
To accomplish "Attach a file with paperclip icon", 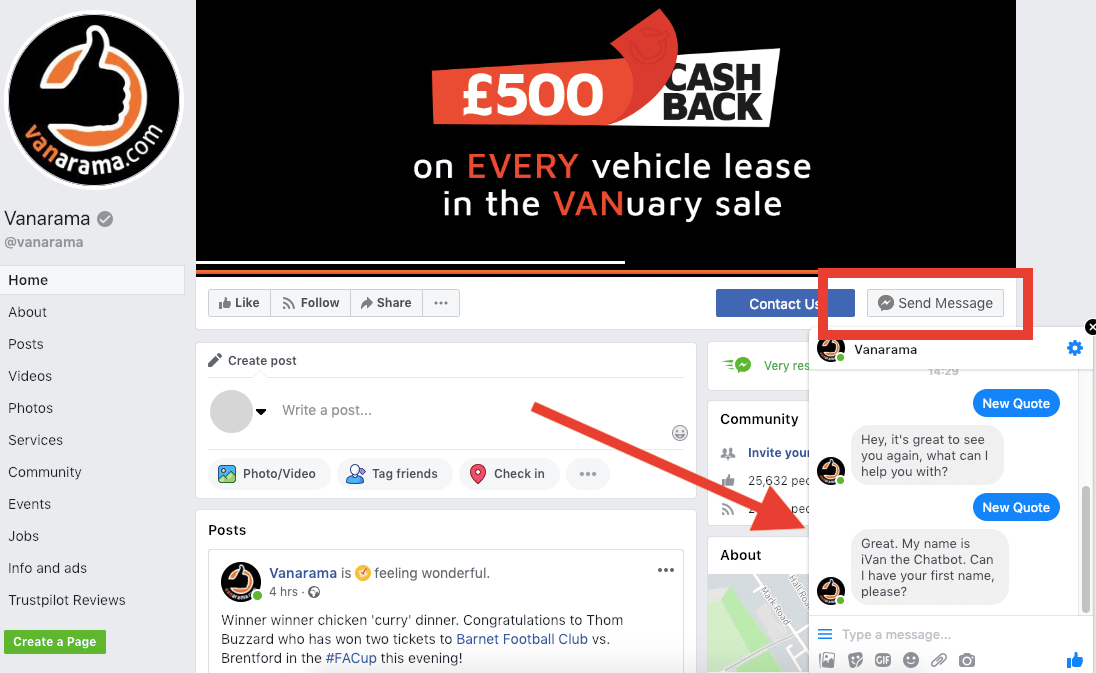I will pos(939,660).
